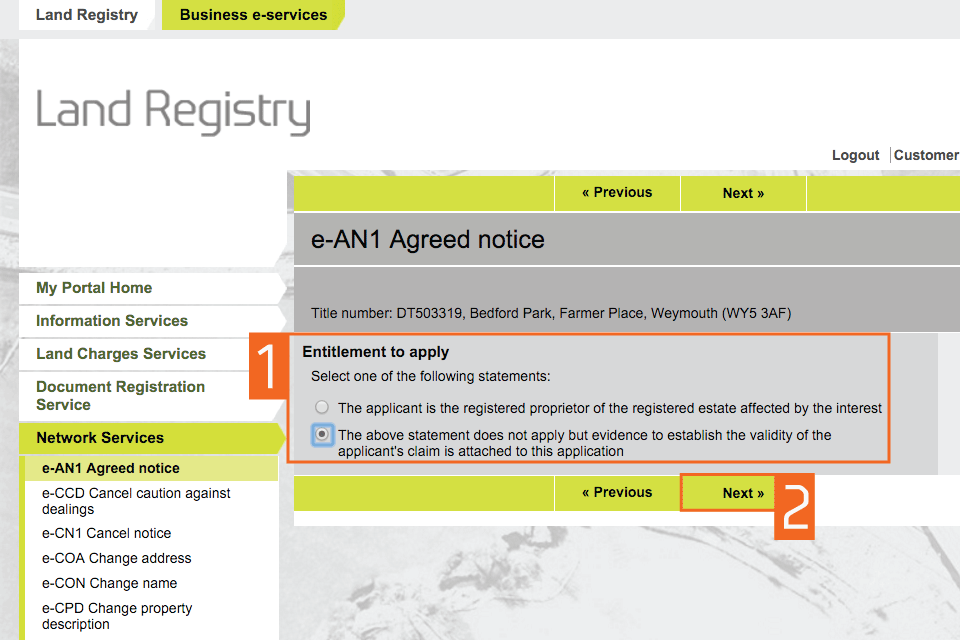Screen dimensions: 960x640
Task: Select the registered proprietor radio option
Action: tap(321, 408)
